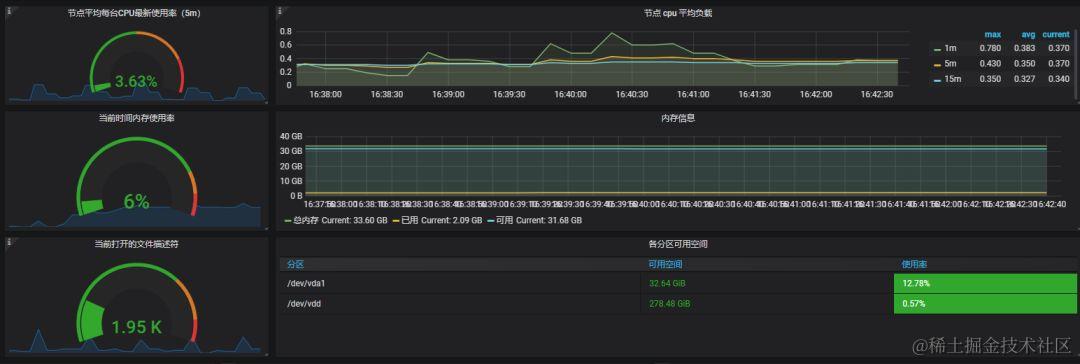Image resolution: width=1080 pixels, height=364 pixels.
Task: Click info icon on CPU average load panel
Action: pos(280,11)
